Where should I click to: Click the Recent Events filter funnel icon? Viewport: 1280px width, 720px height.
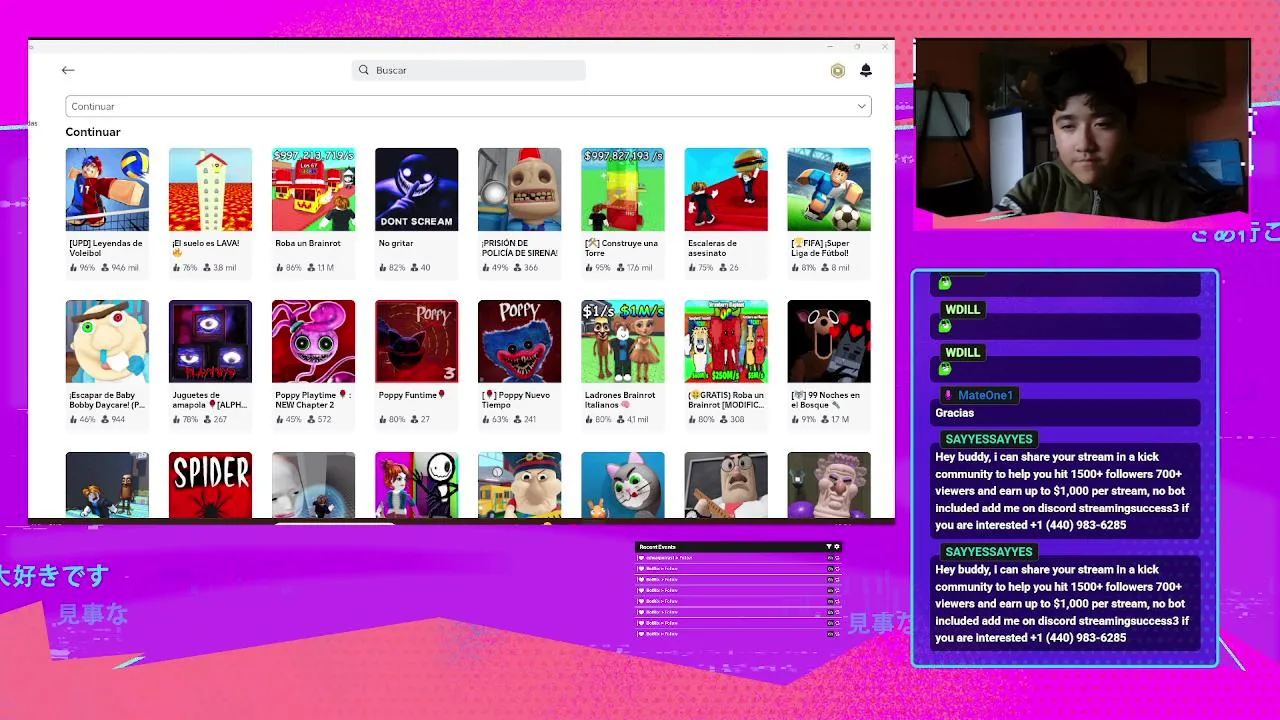(x=828, y=547)
